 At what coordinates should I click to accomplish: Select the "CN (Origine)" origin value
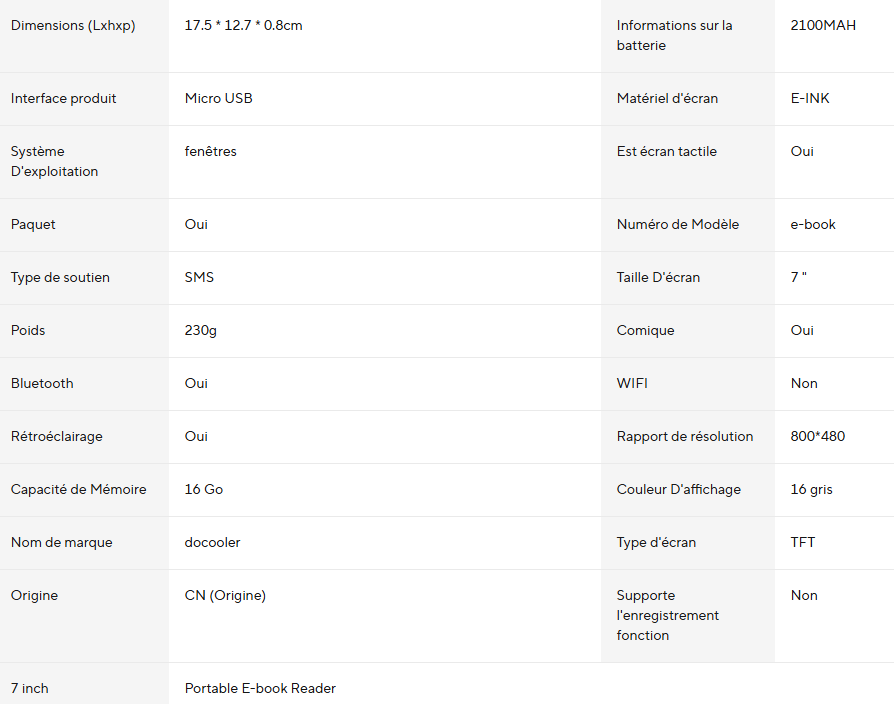(x=225, y=596)
